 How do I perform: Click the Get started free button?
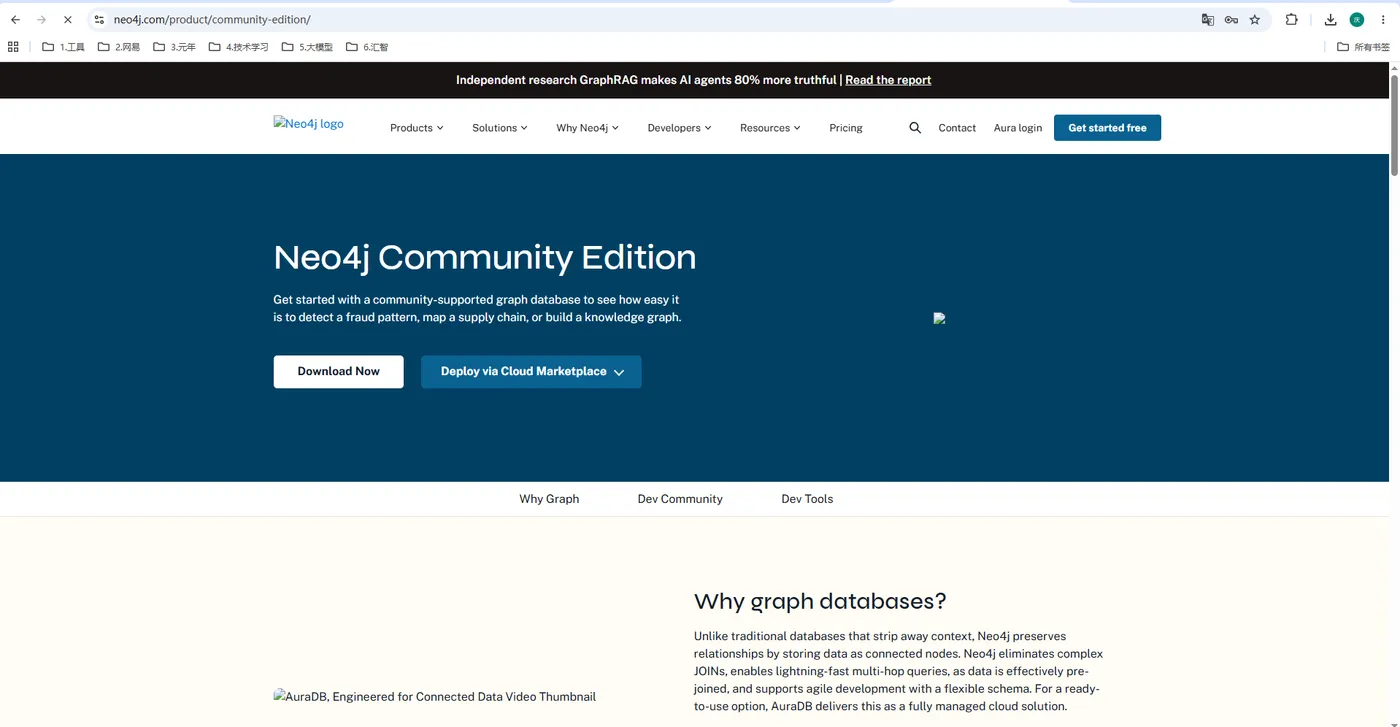[x=1107, y=128]
